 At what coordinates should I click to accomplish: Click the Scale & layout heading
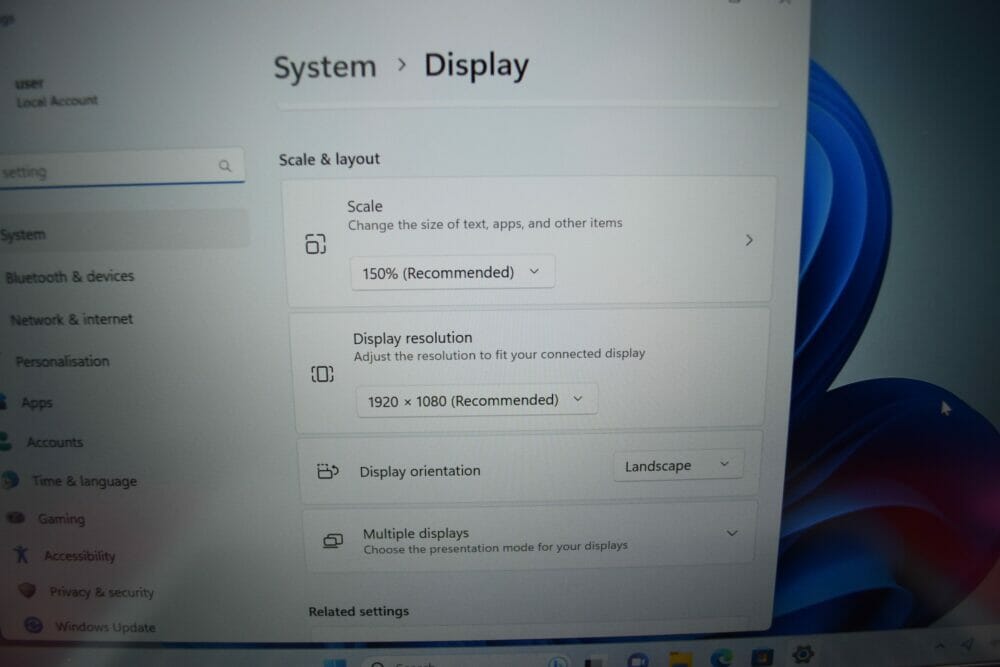pos(329,159)
